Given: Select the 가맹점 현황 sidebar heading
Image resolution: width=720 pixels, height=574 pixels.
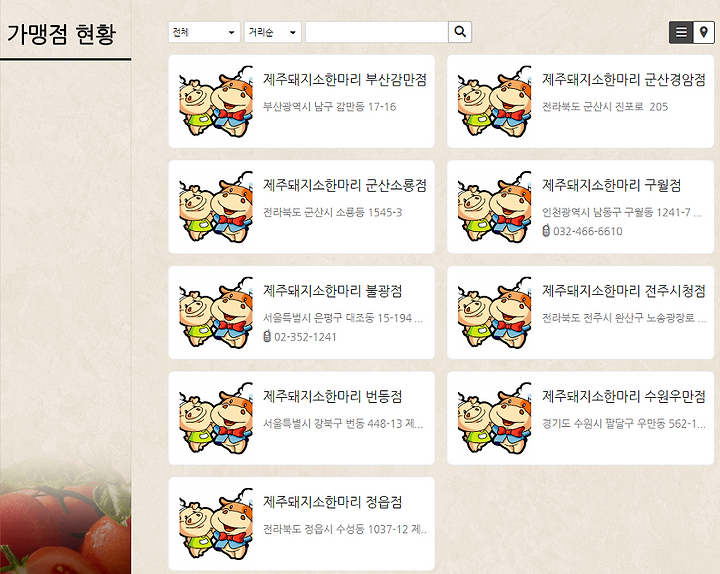Looking at the screenshot, I should click(x=62, y=34).
